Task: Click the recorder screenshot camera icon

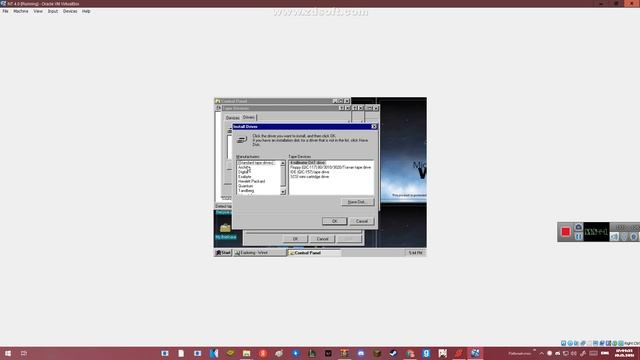Action: (578, 227)
